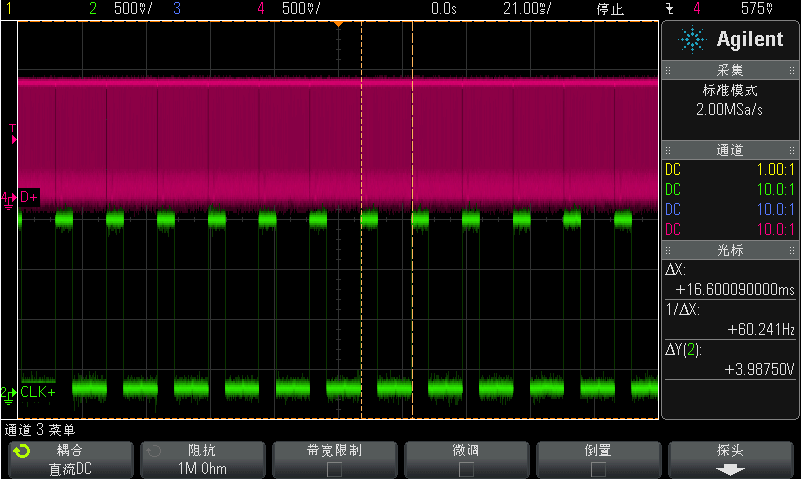Viewport: 801px width, 479px height.
Task: Enable the 带宽限制 bandwidth limit checkbox
Action: point(334,467)
